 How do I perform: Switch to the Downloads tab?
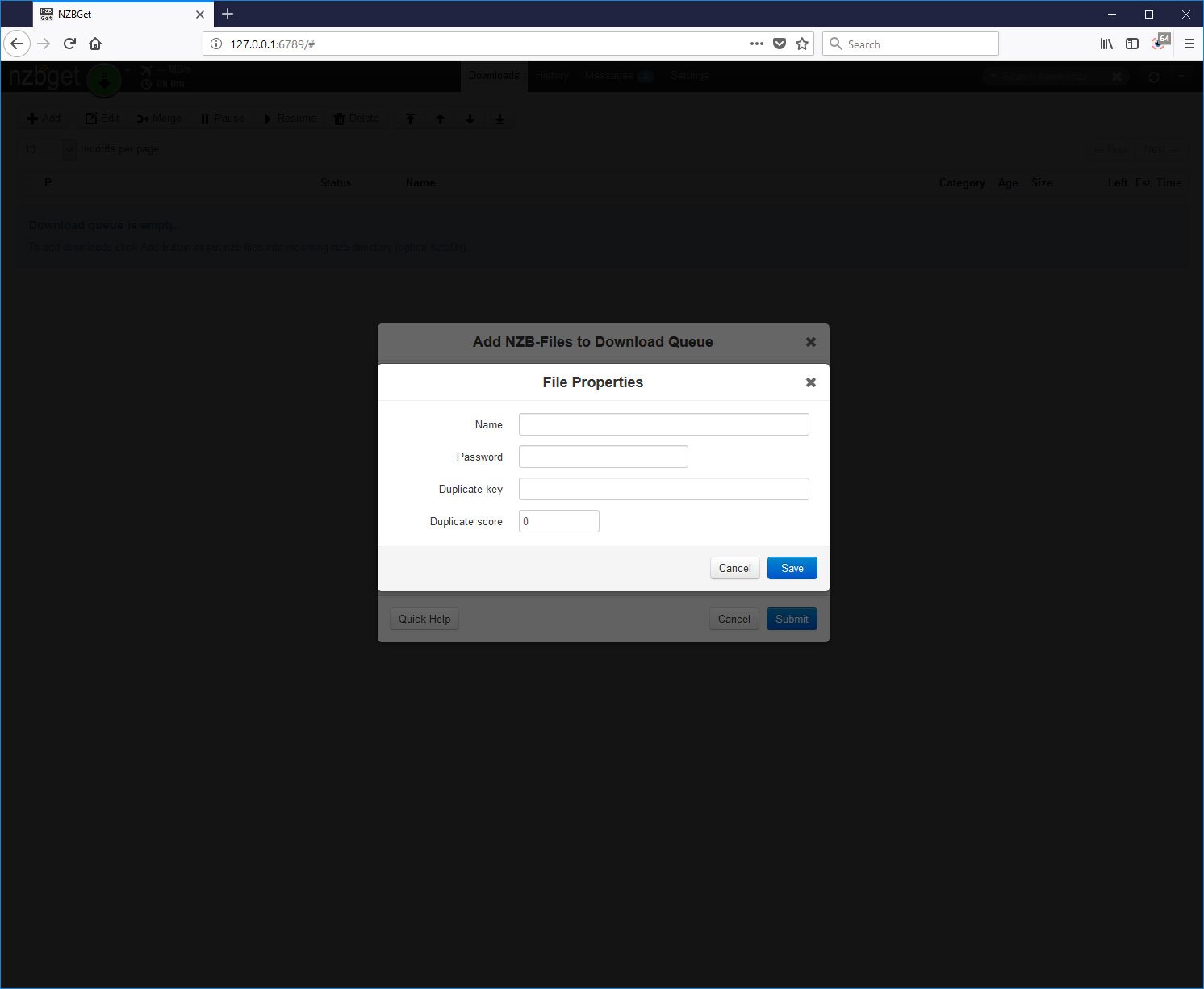click(x=494, y=76)
